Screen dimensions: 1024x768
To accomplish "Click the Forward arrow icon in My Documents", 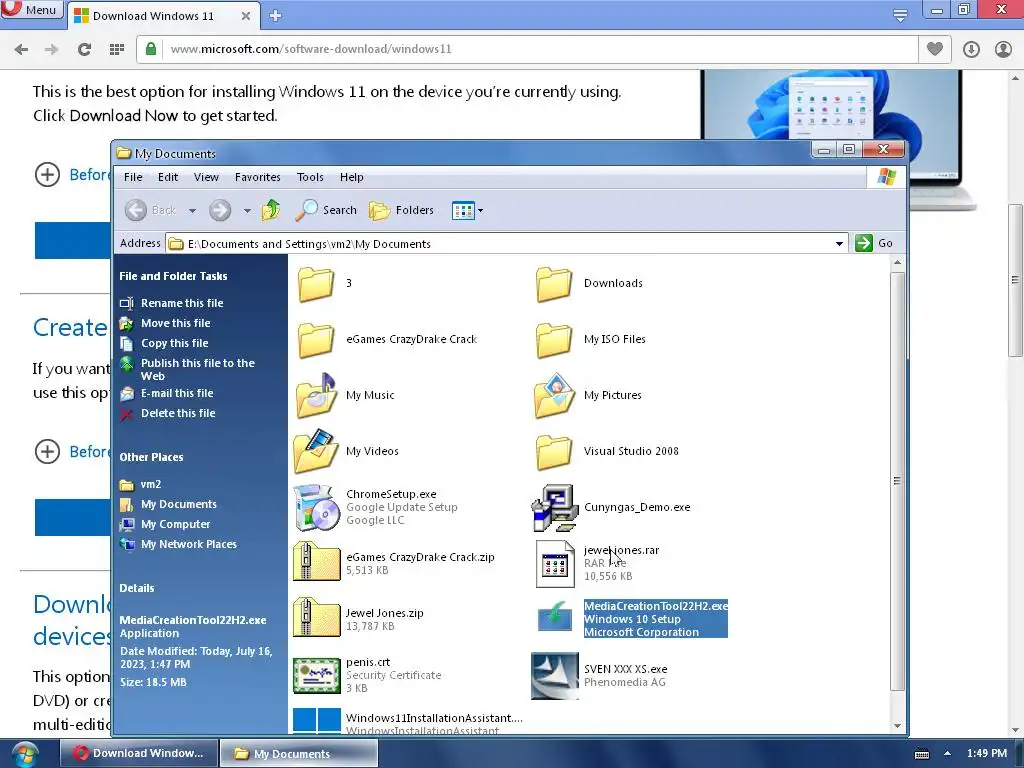I will click(220, 210).
